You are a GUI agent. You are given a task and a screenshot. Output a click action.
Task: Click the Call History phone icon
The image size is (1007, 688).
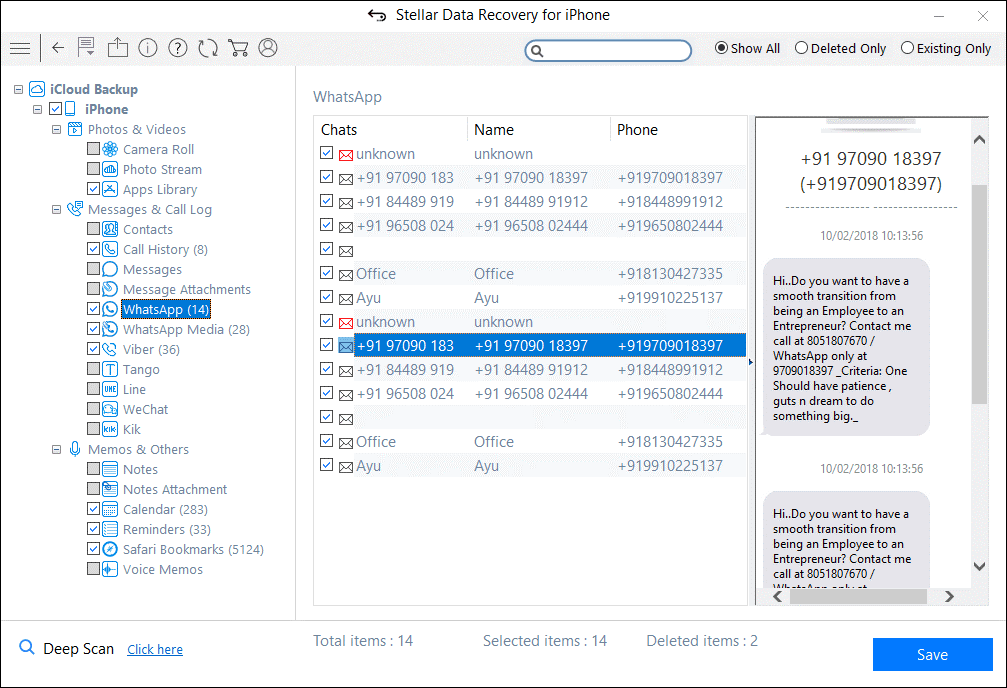pyautogui.click(x=110, y=249)
